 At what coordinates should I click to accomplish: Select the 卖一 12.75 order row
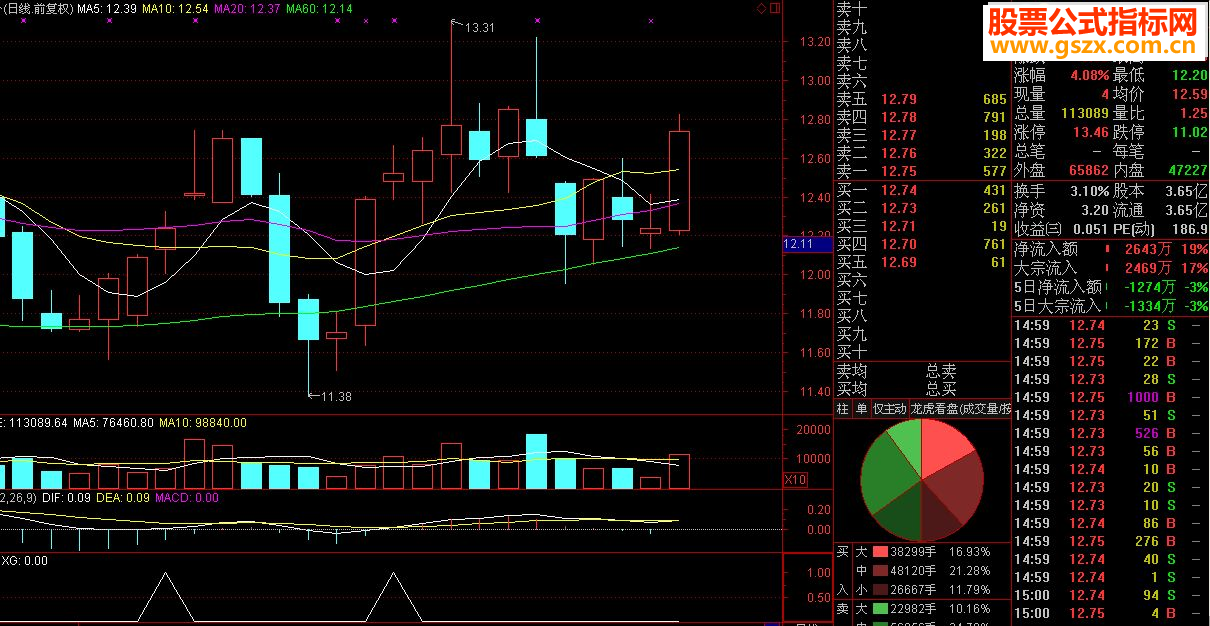pos(922,171)
